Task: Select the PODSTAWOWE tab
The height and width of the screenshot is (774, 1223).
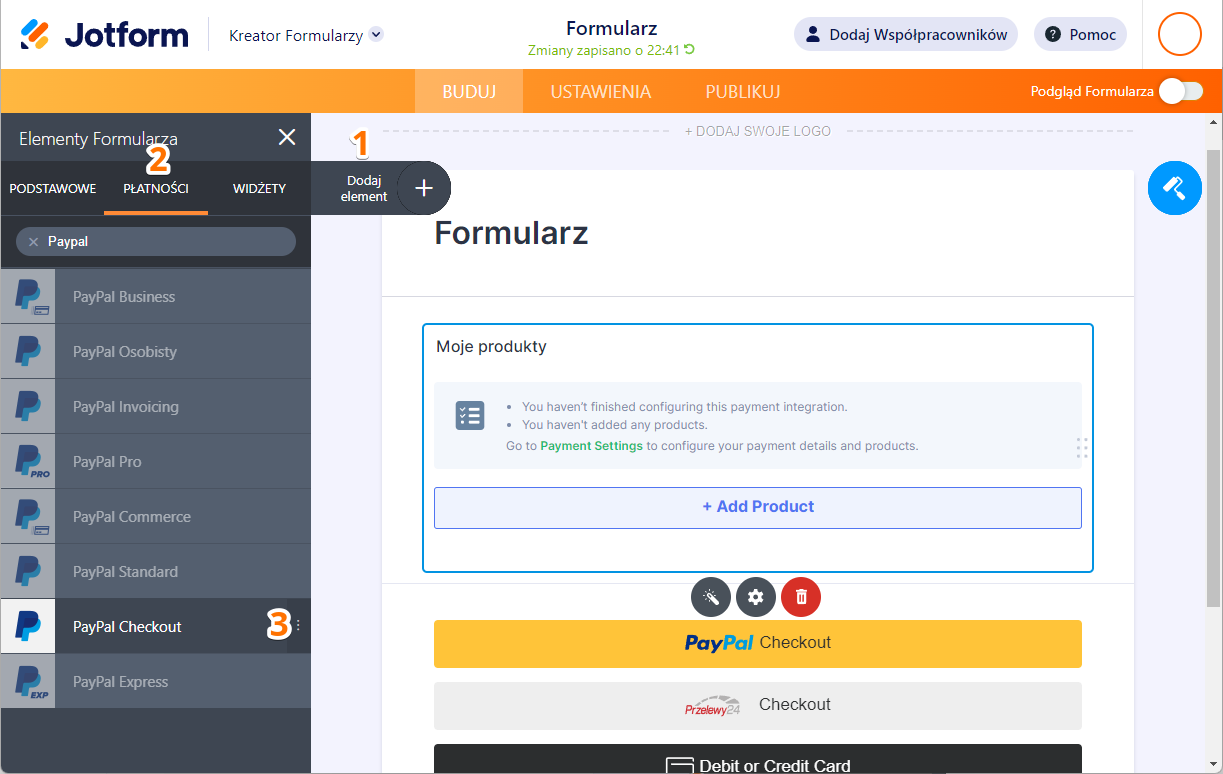Action: (52, 188)
